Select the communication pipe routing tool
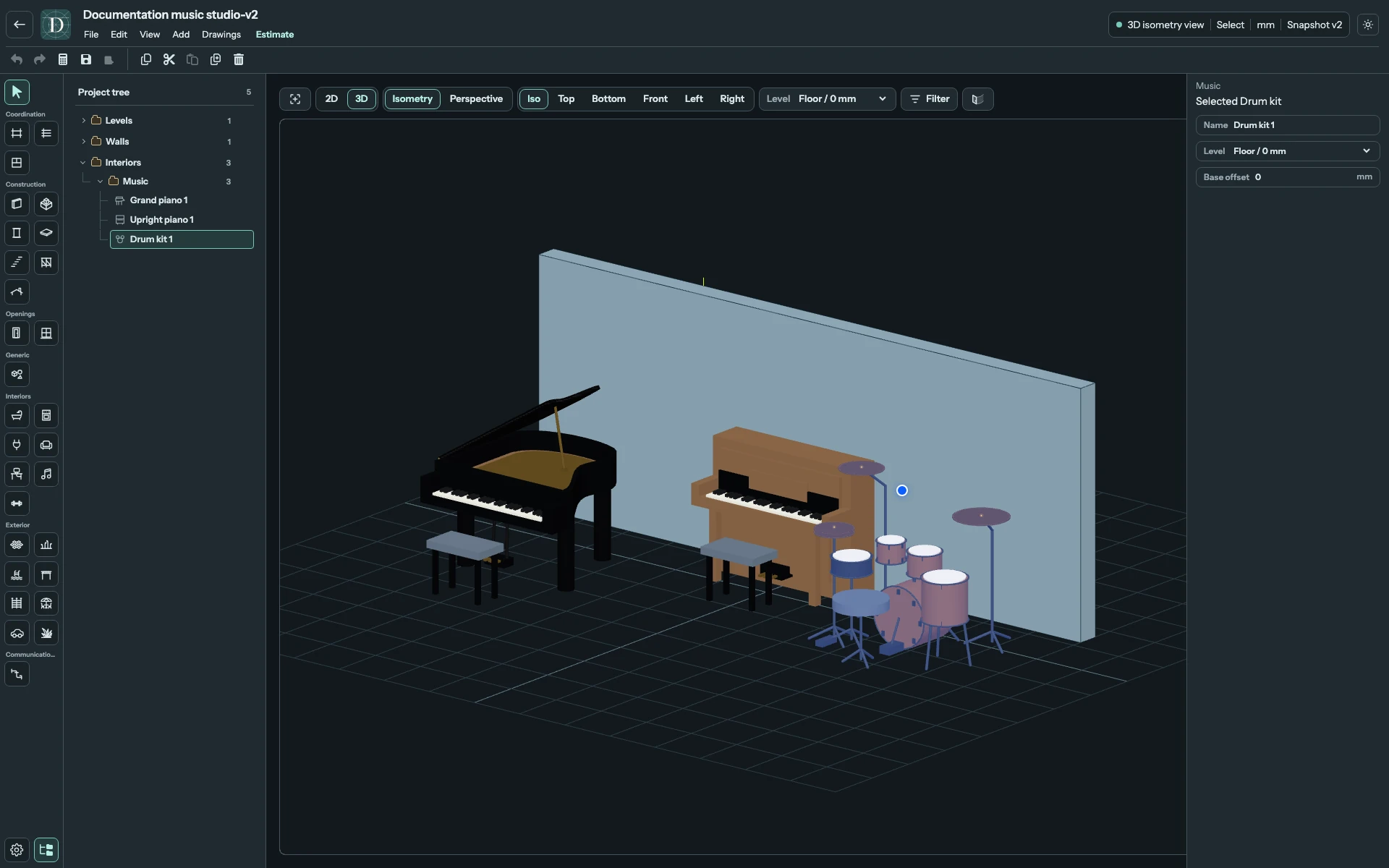The width and height of the screenshot is (1389, 868). [17, 674]
